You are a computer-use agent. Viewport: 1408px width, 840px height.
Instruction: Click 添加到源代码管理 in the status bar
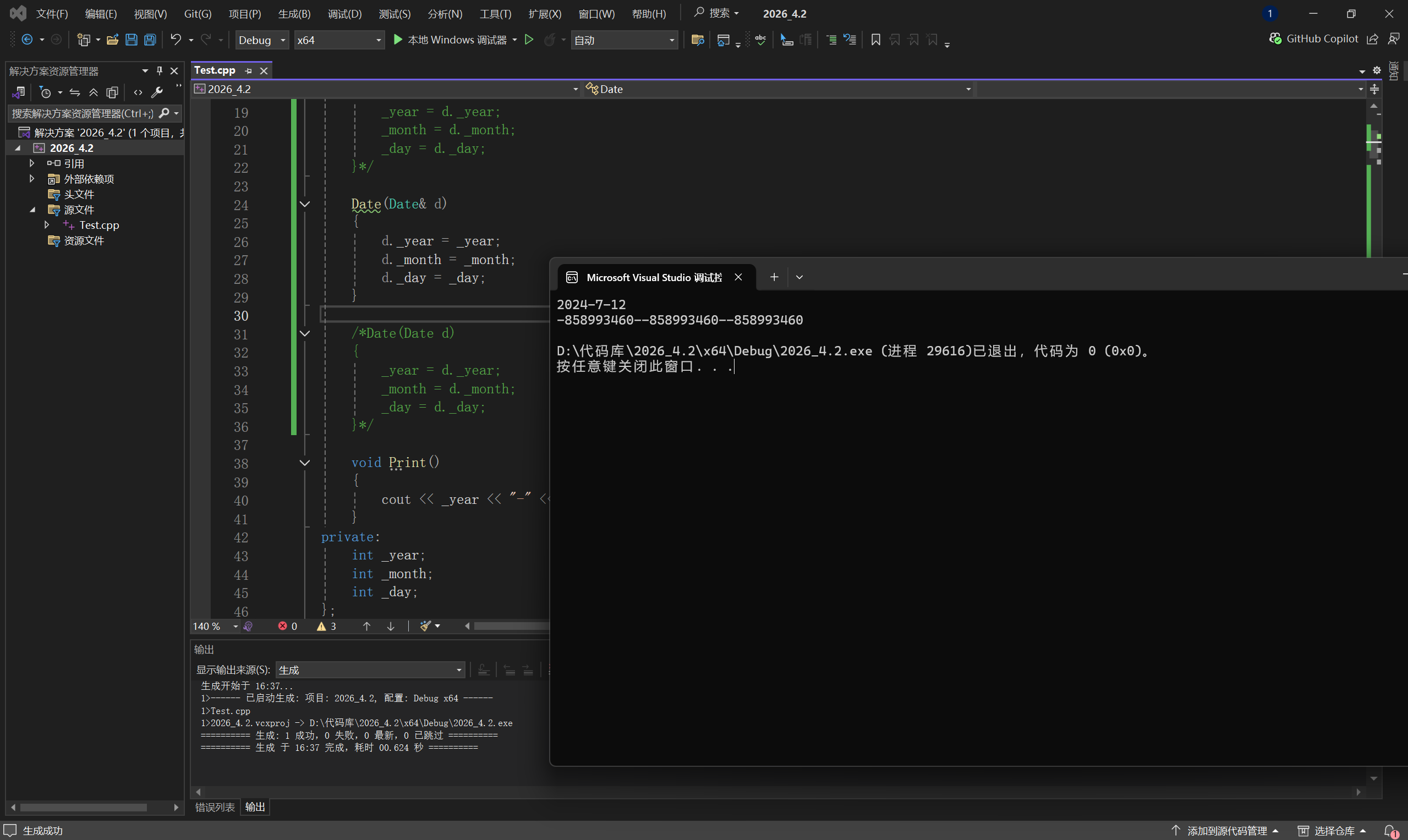(1226, 831)
